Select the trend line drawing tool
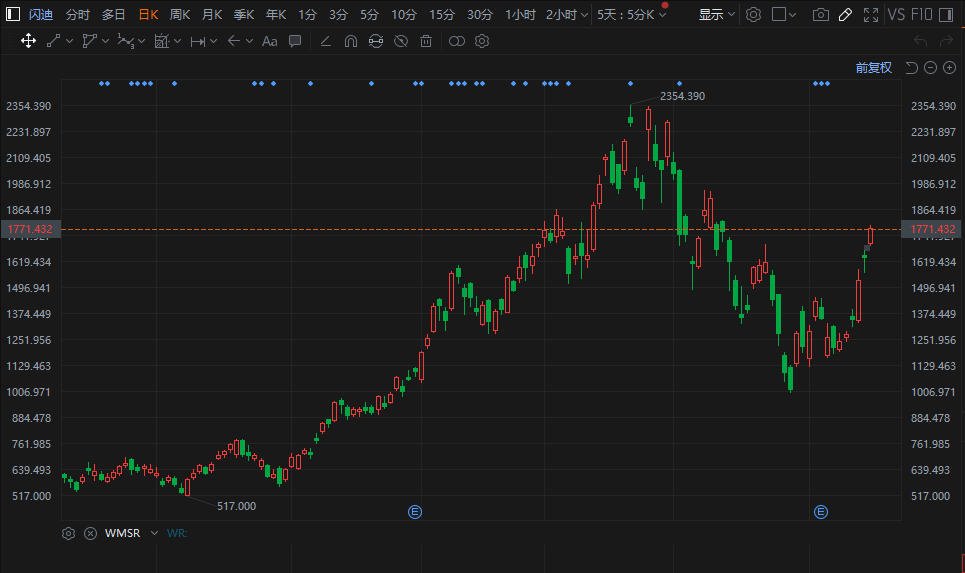Screen dimensions: 965x573 point(54,41)
